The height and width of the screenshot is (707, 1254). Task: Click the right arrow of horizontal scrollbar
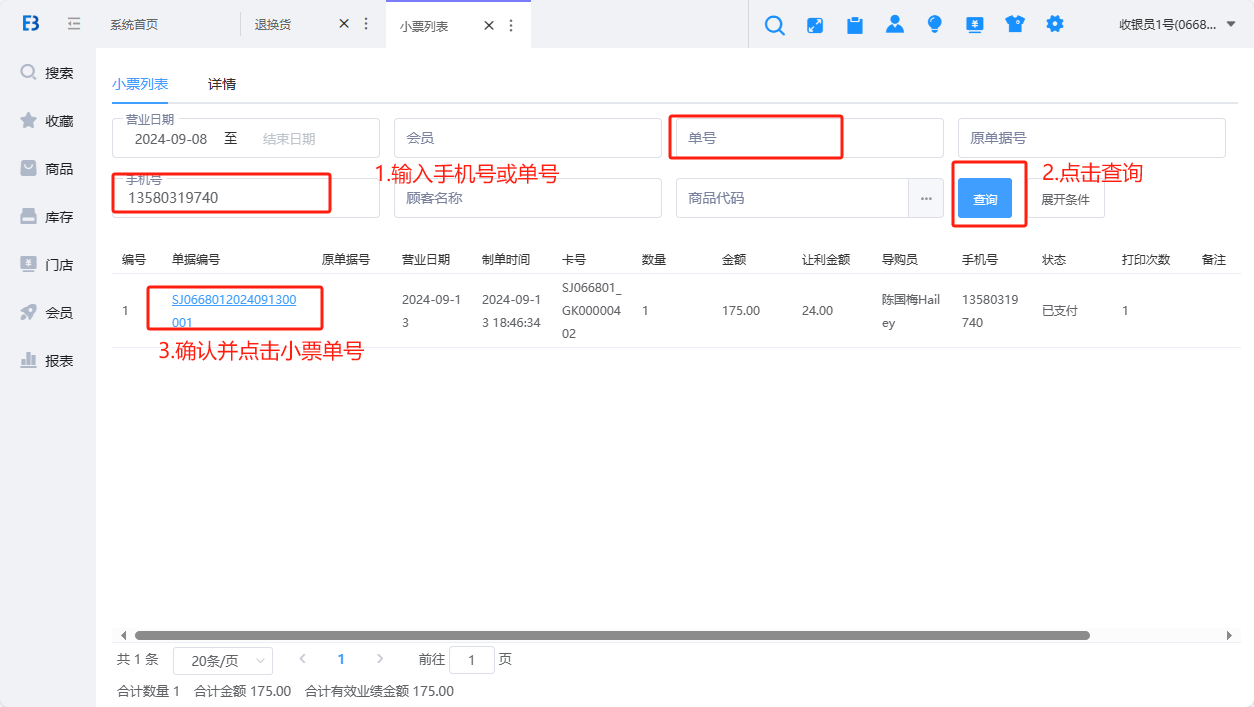[1229, 635]
